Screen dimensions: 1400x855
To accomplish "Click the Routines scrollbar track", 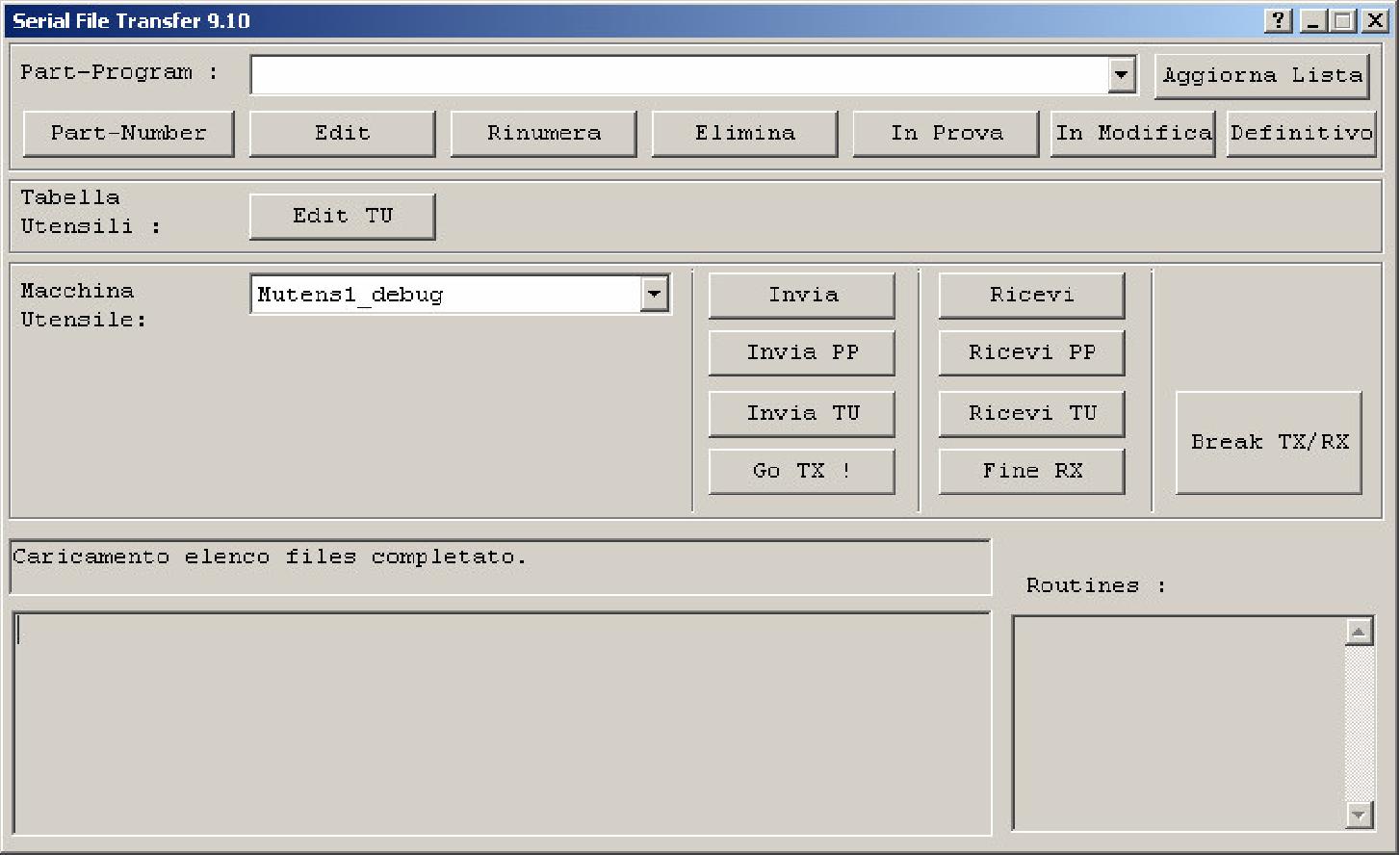I will point(1359,723).
